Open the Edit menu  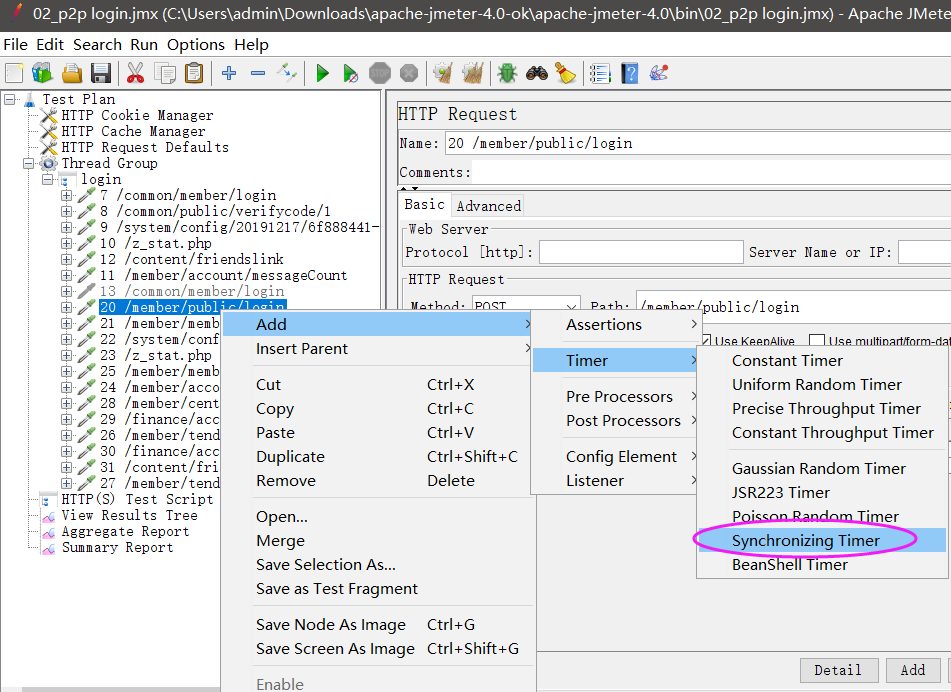(x=50, y=45)
